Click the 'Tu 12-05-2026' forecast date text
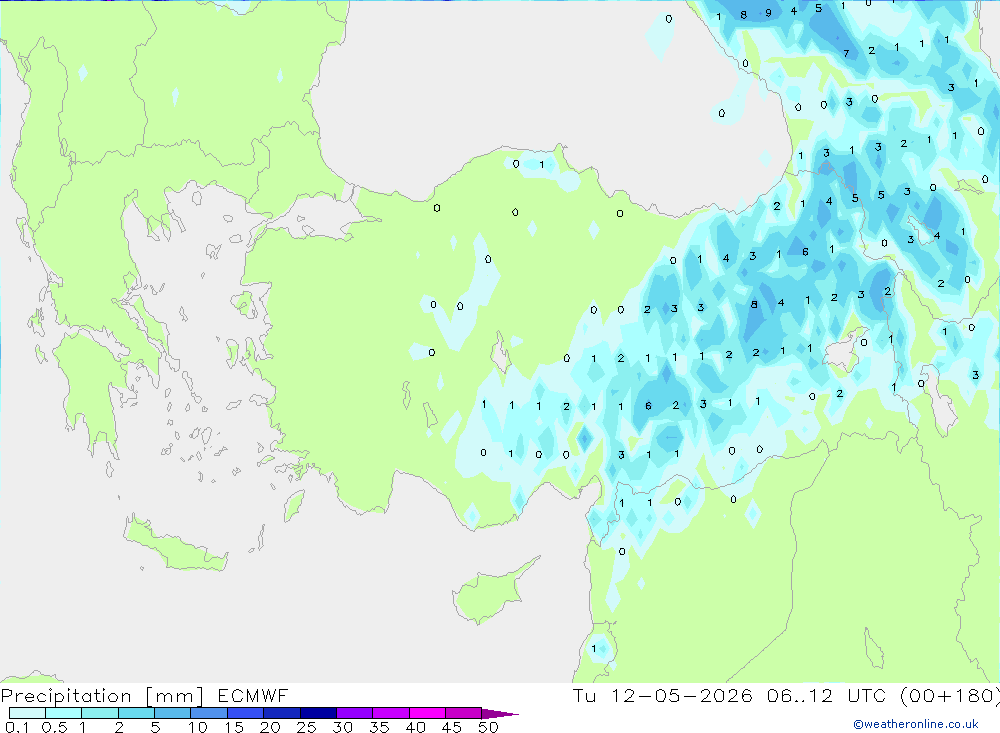 663,695
